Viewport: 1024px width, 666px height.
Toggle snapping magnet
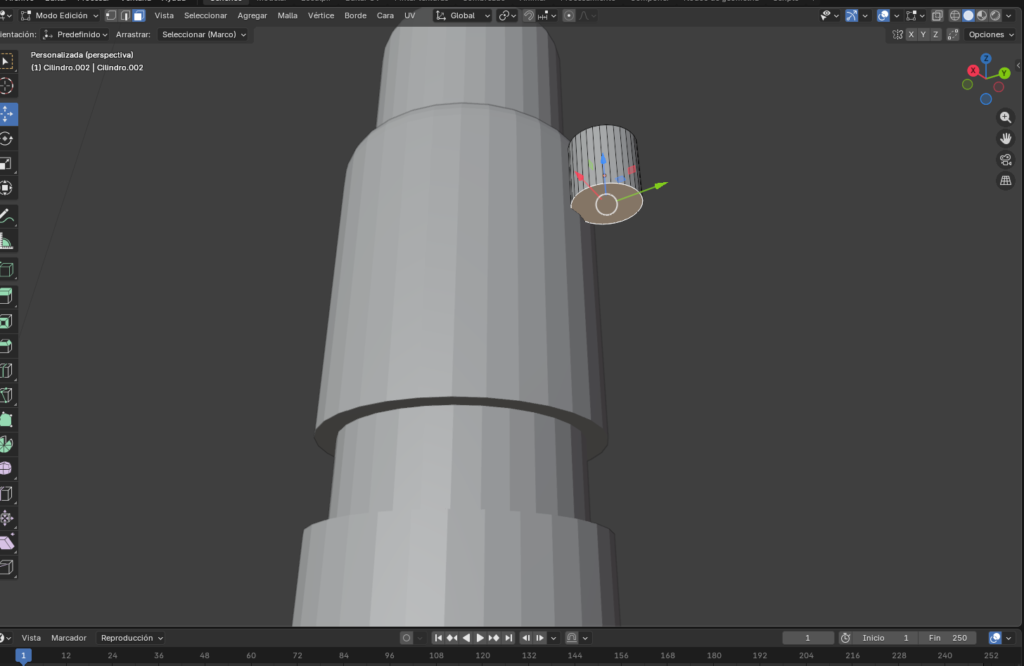529,16
